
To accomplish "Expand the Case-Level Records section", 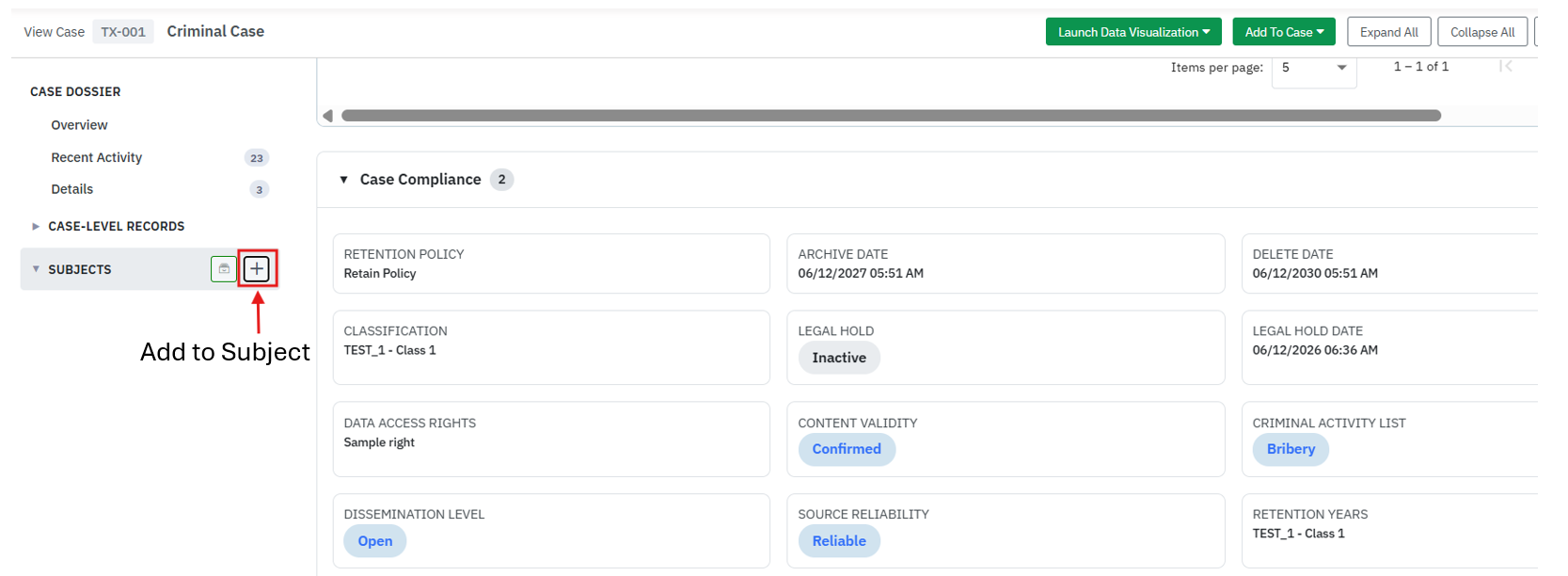I will (x=36, y=227).
